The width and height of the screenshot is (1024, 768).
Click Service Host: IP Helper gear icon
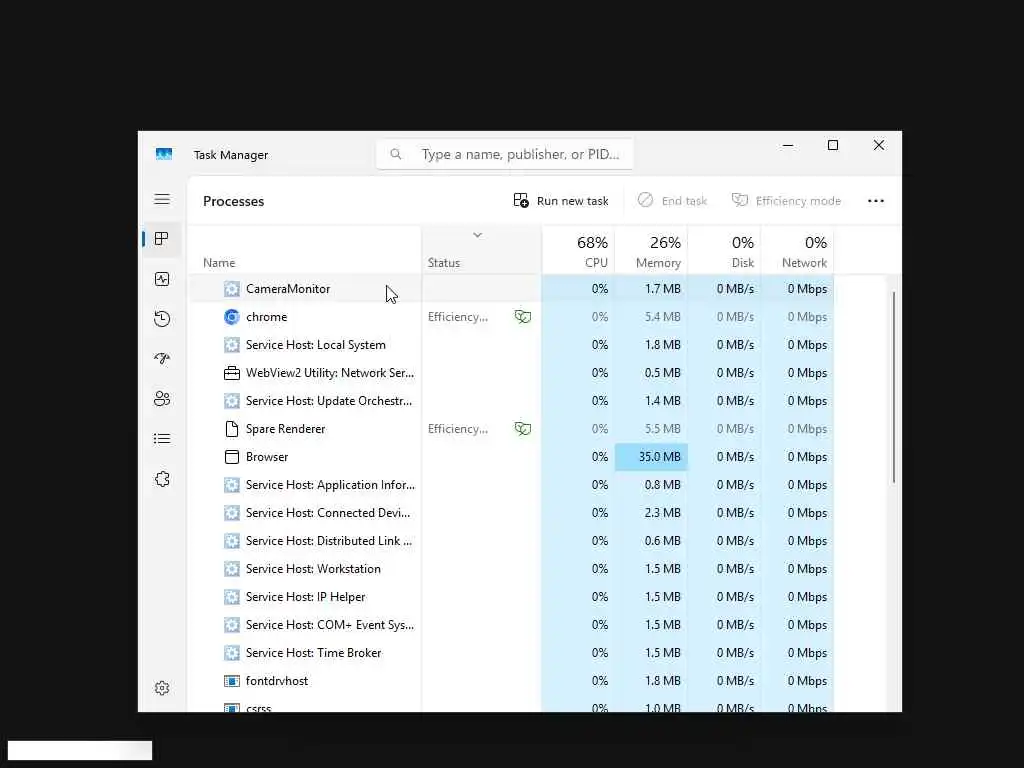[232, 597]
